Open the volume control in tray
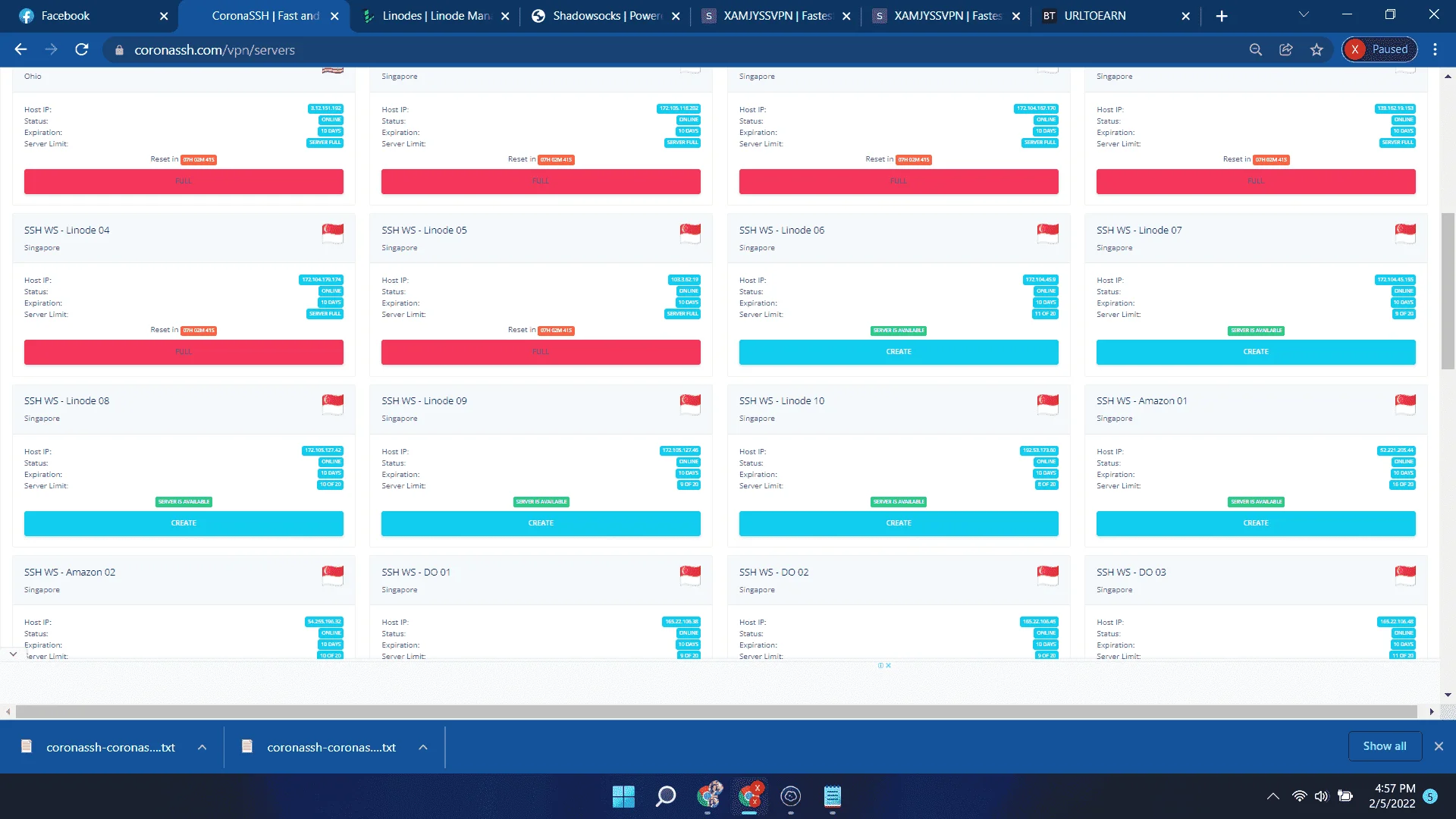Screen dimensions: 1456x819 click(1321, 796)
